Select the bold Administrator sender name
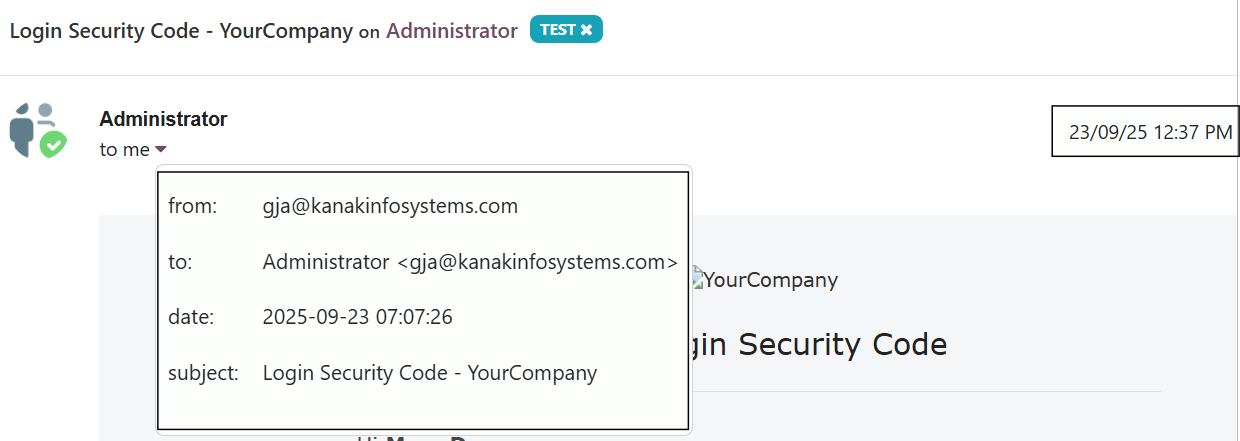The image size is (1240, 441). [163, 119]
